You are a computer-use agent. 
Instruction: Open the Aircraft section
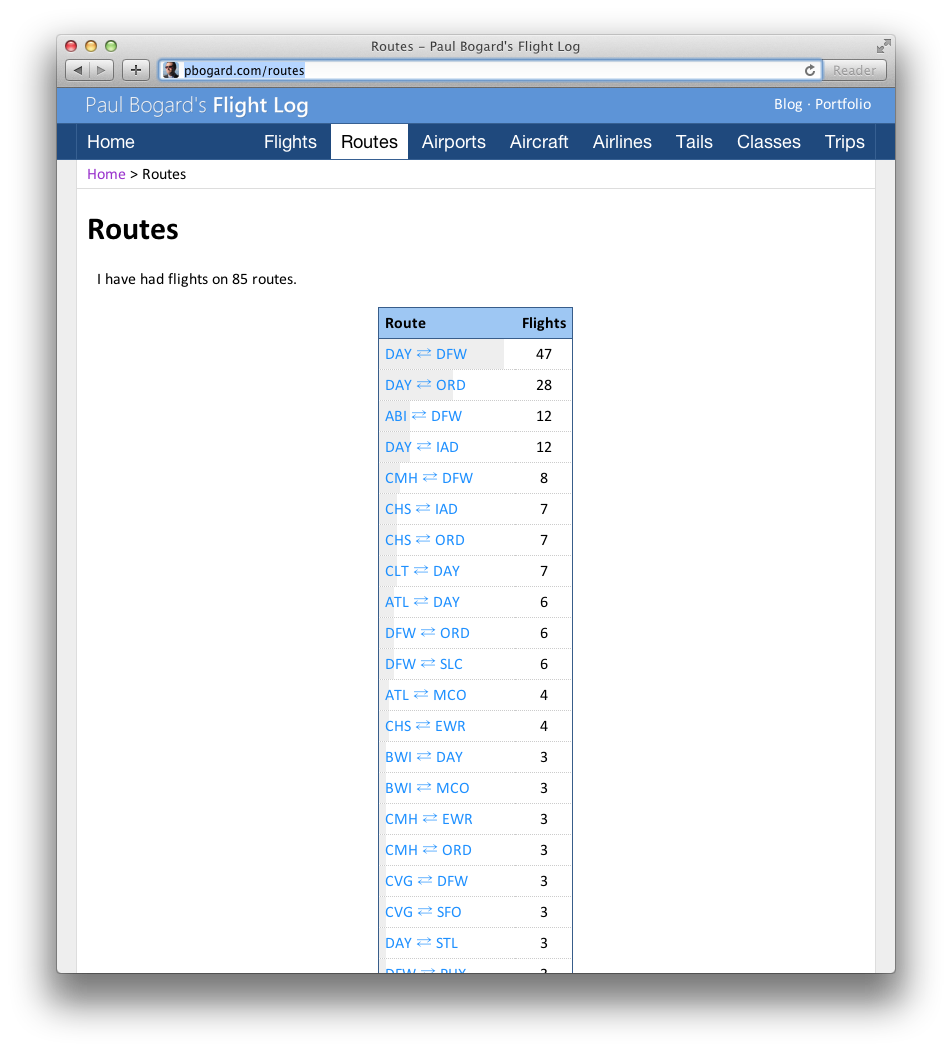pos(538,142)
